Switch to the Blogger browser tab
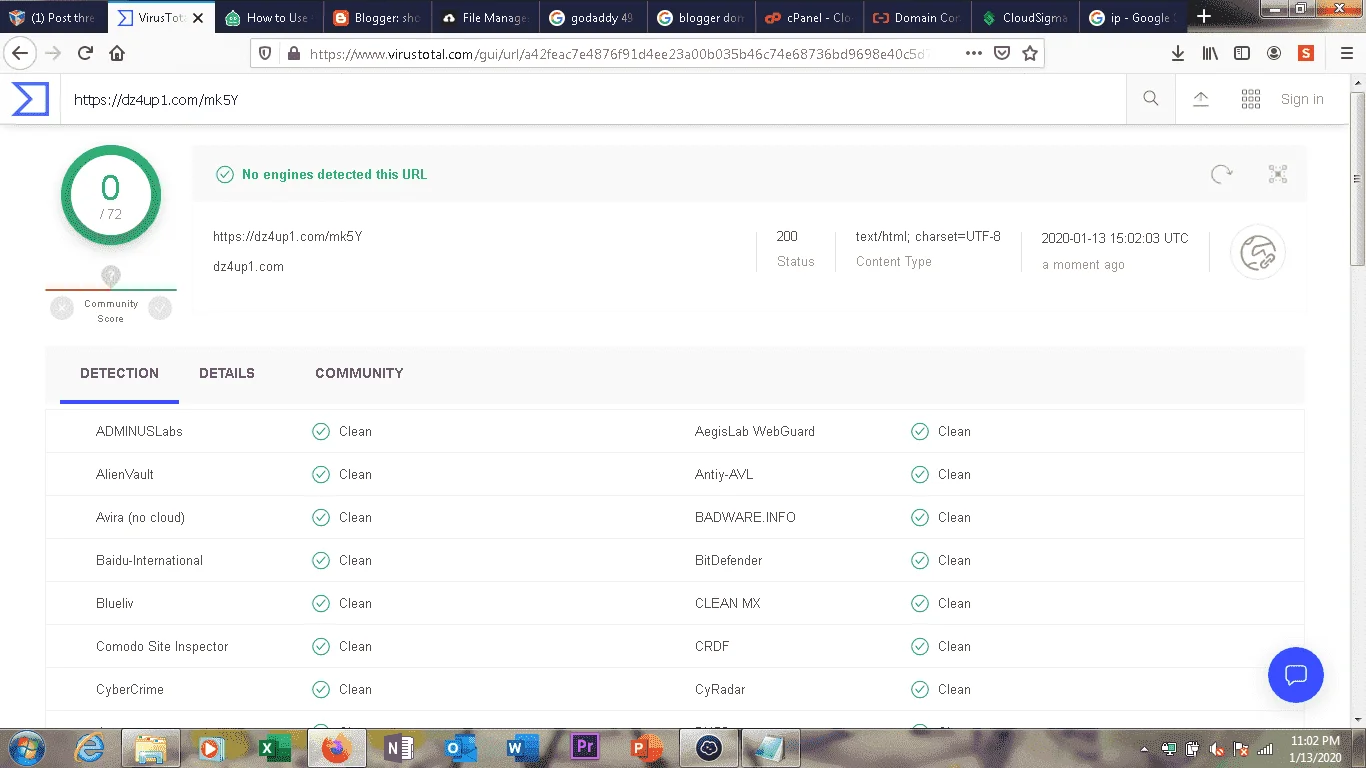 coord(376,18)
